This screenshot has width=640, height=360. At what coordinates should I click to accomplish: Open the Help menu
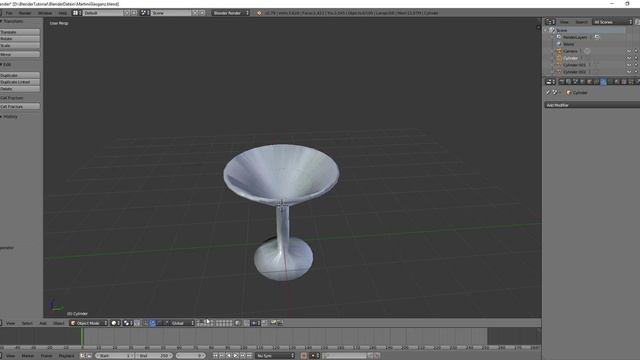62,13
